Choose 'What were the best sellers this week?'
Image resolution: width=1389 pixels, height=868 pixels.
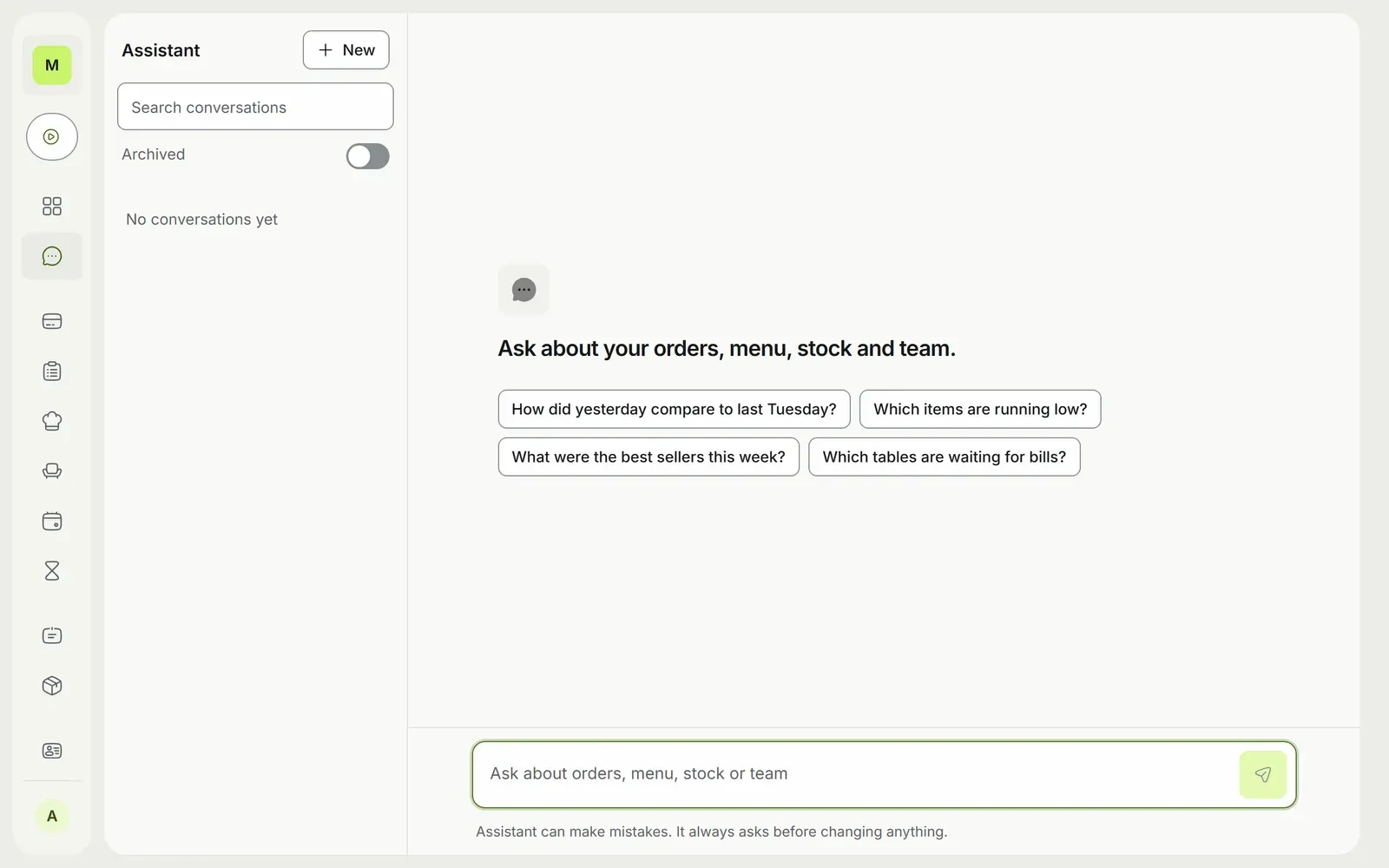[648, 457]
